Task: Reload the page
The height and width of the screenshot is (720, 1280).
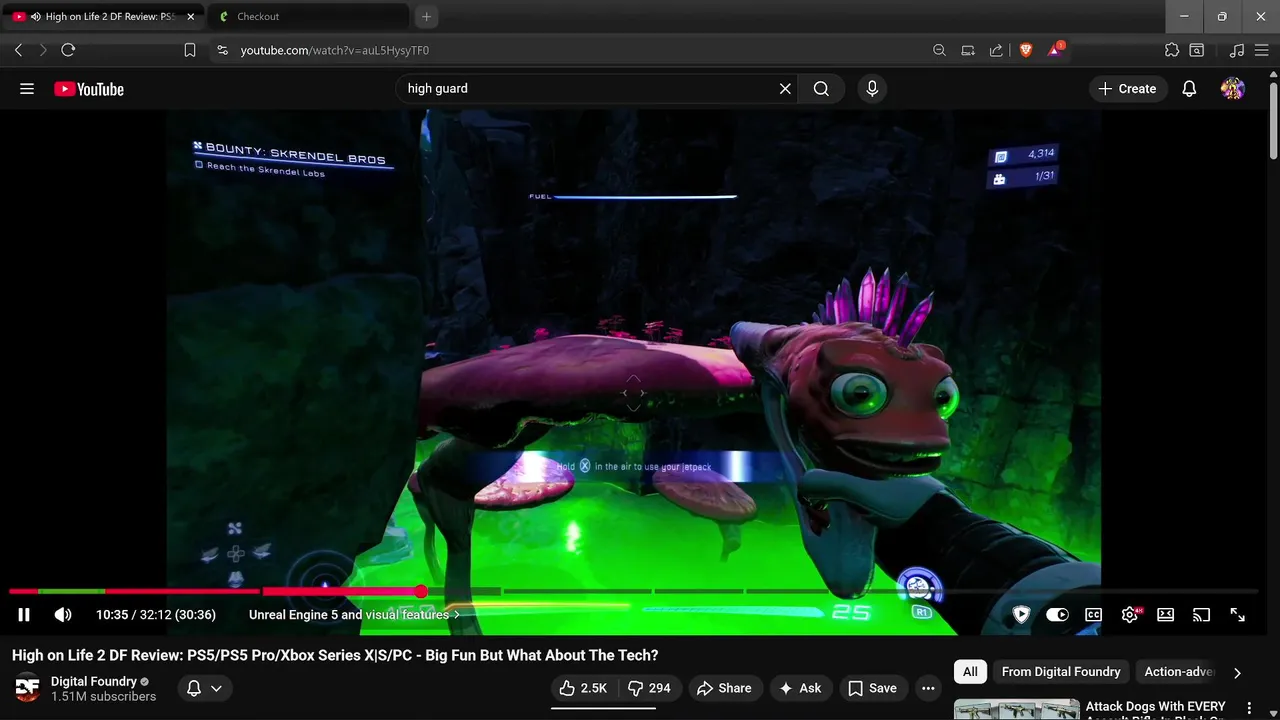Action: [x=68, y=50]
